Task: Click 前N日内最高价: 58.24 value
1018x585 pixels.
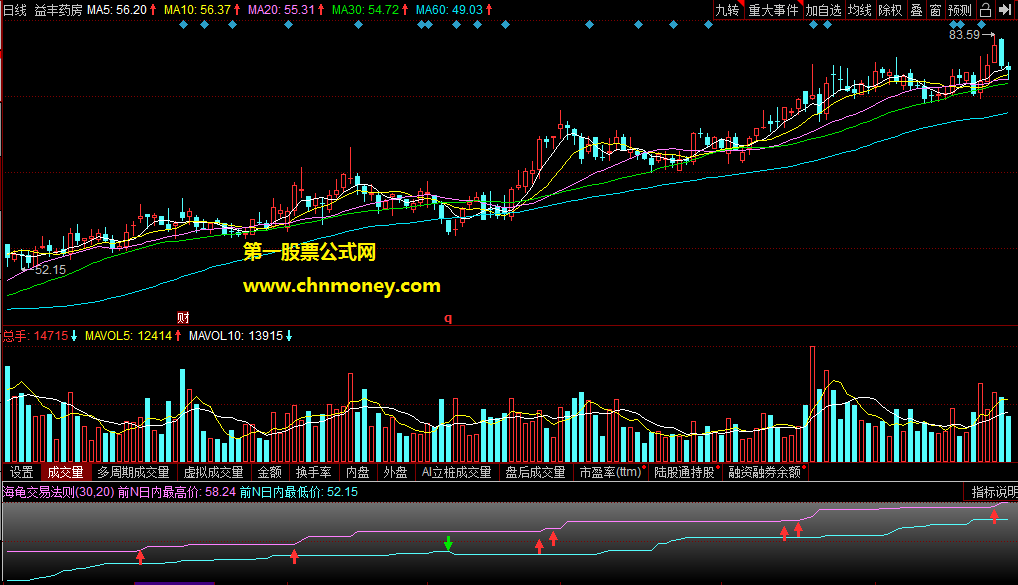Action: (x=177, y=492)
